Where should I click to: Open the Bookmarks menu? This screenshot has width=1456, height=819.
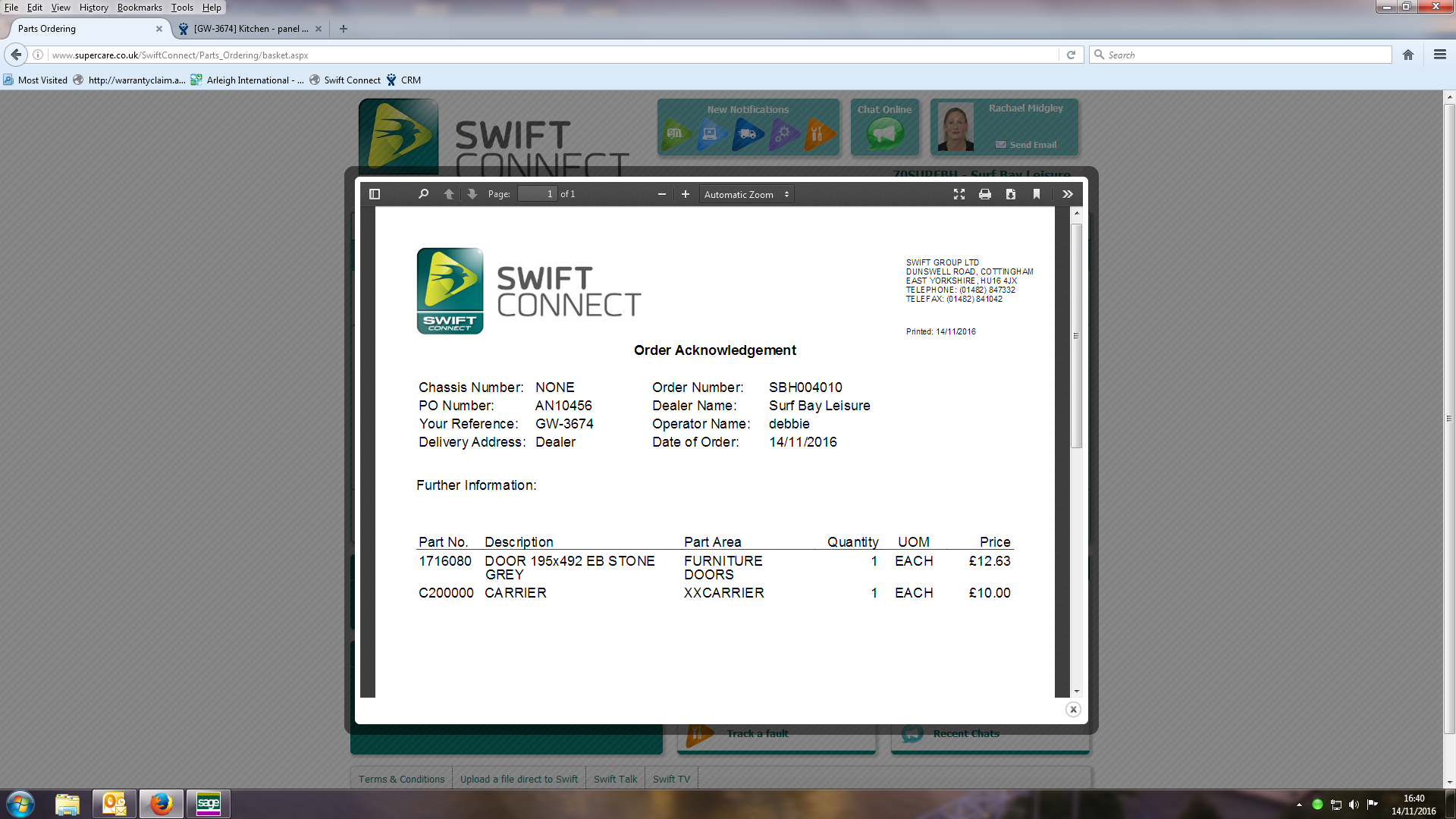coord(140,8)
